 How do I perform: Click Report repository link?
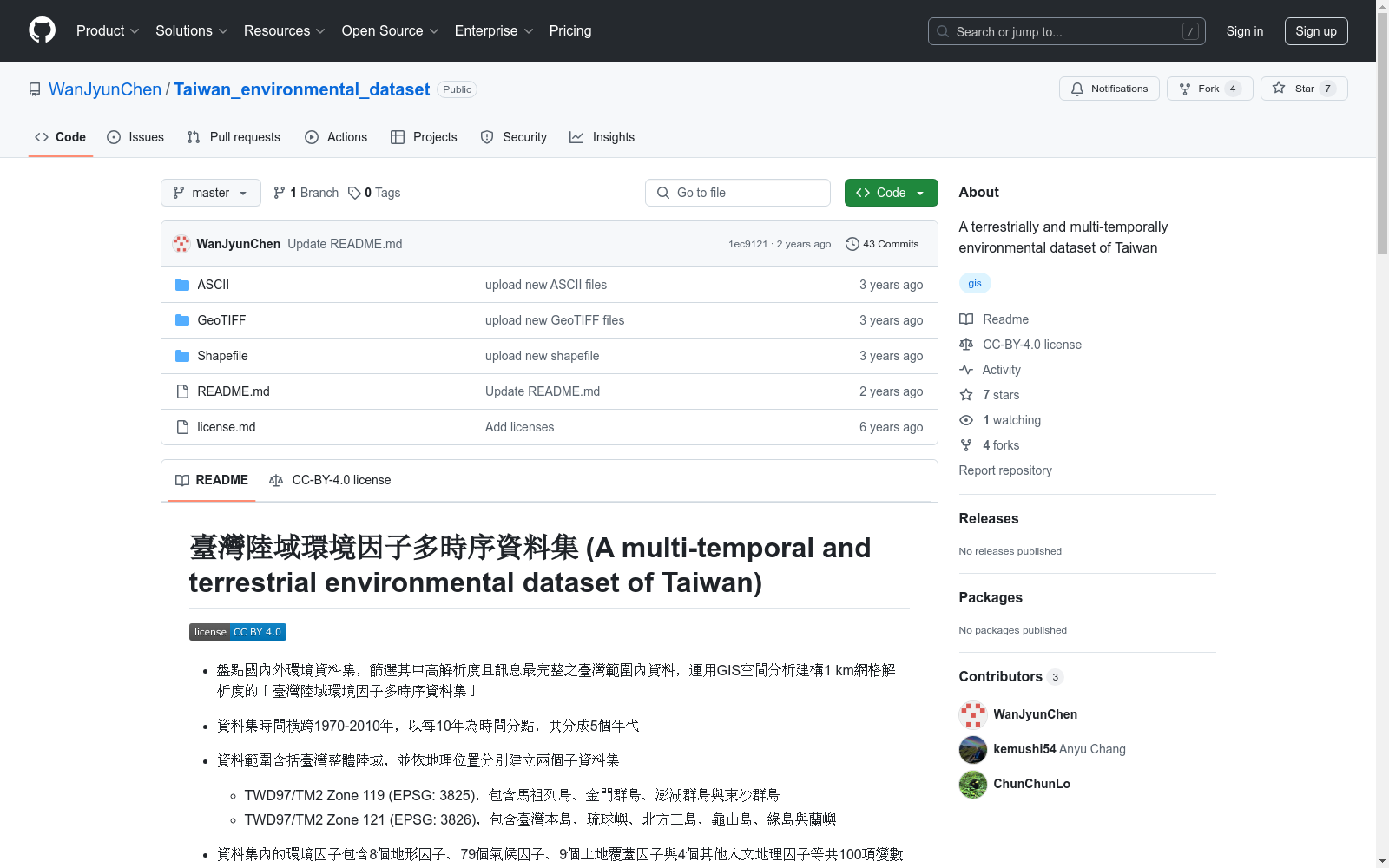click(1005, 470)
